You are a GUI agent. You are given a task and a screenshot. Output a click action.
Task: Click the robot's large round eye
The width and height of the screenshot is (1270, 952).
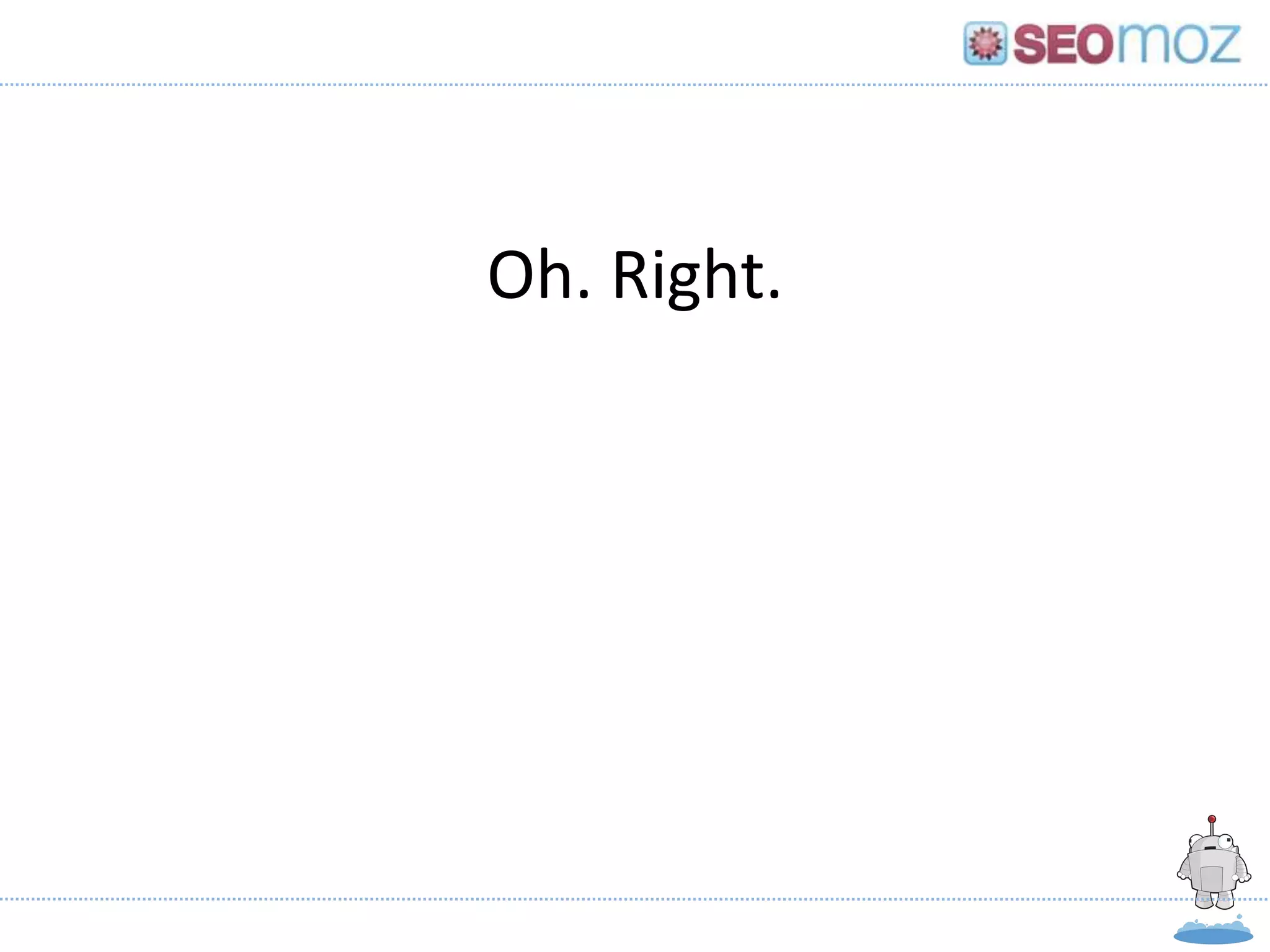[x=1225, y=842]
